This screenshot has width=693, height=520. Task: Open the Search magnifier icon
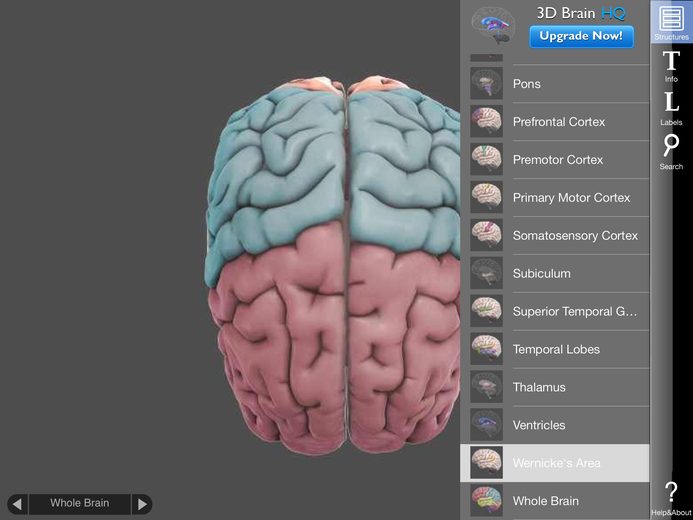[671, 152]
